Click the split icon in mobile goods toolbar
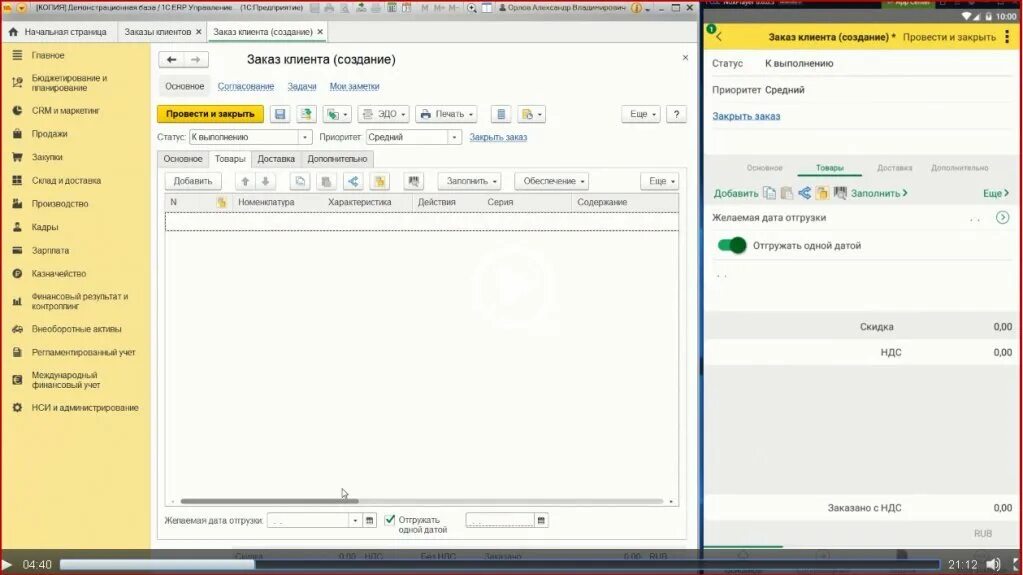Image resolution: width=1023 pixels, height=575 pixels. point(804,193)
